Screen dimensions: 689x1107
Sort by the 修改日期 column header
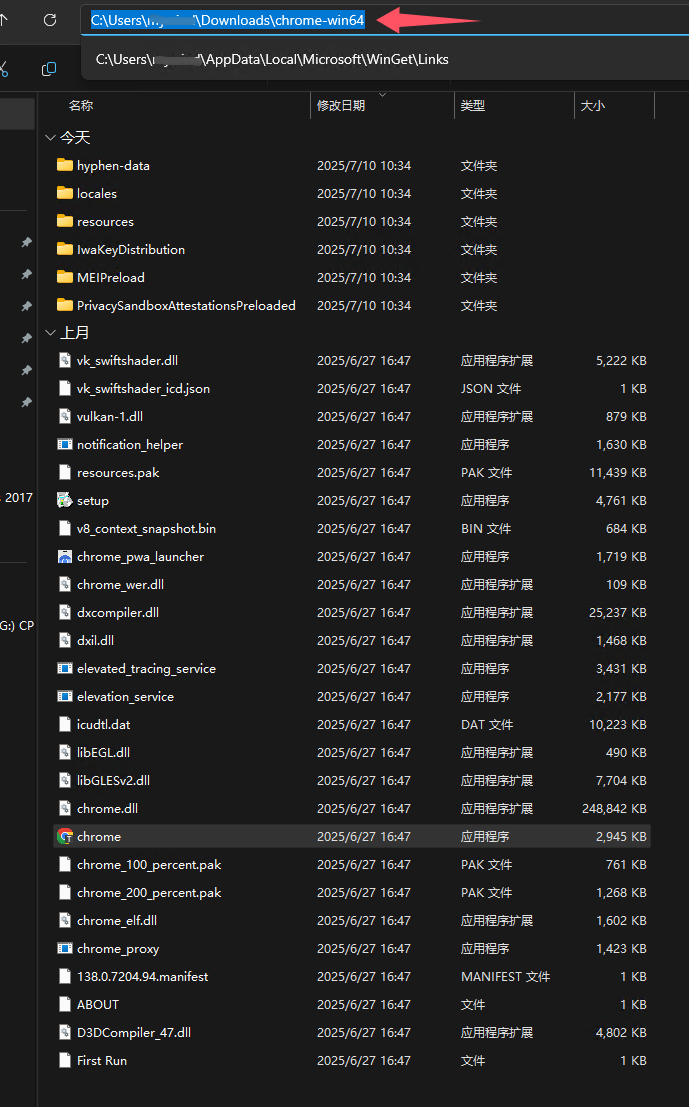(x=341, y=106)
